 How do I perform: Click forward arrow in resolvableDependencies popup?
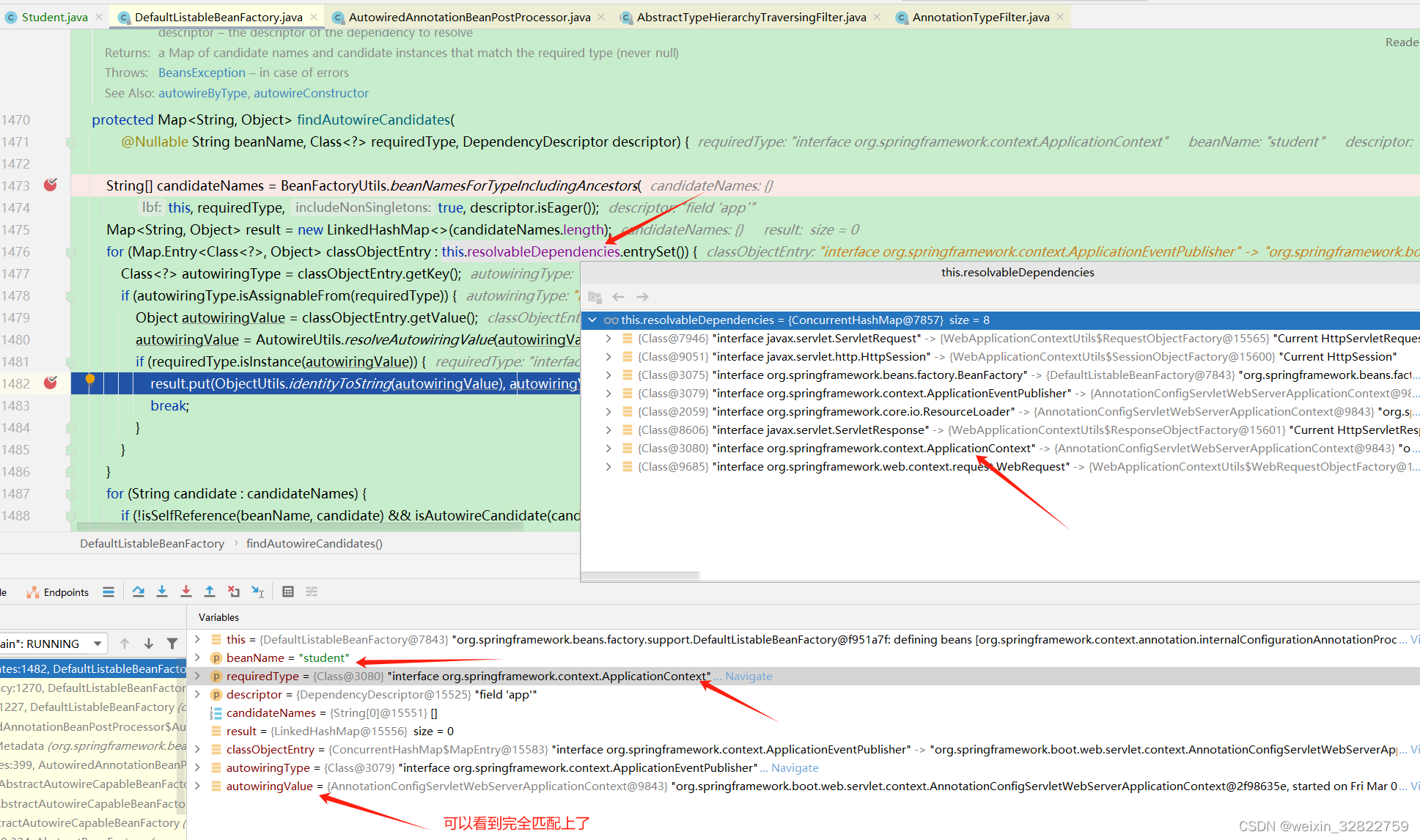tap(643, 297)
